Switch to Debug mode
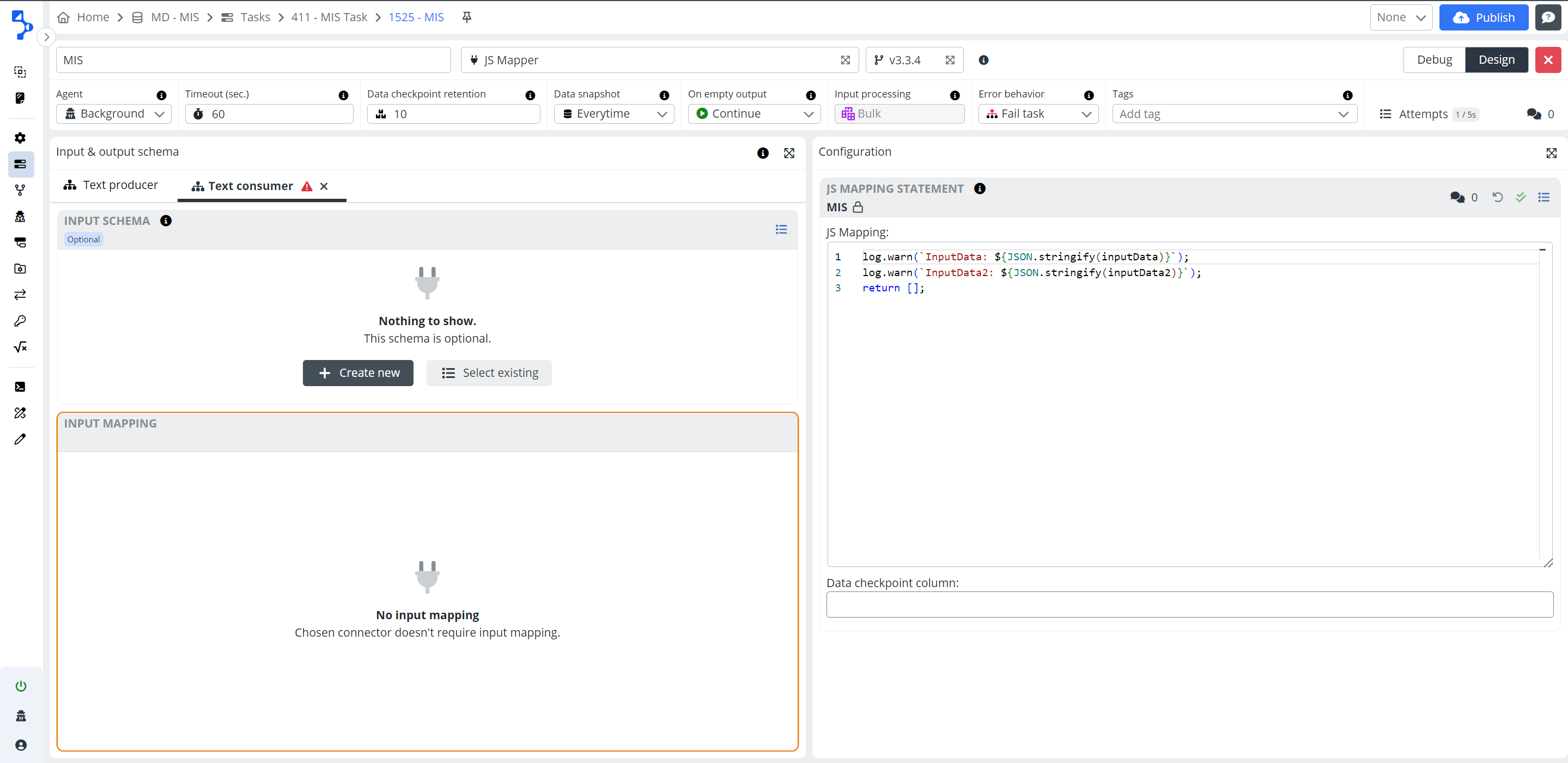The width and height of the screenshot is (1568, 763). pos(1434,59)
